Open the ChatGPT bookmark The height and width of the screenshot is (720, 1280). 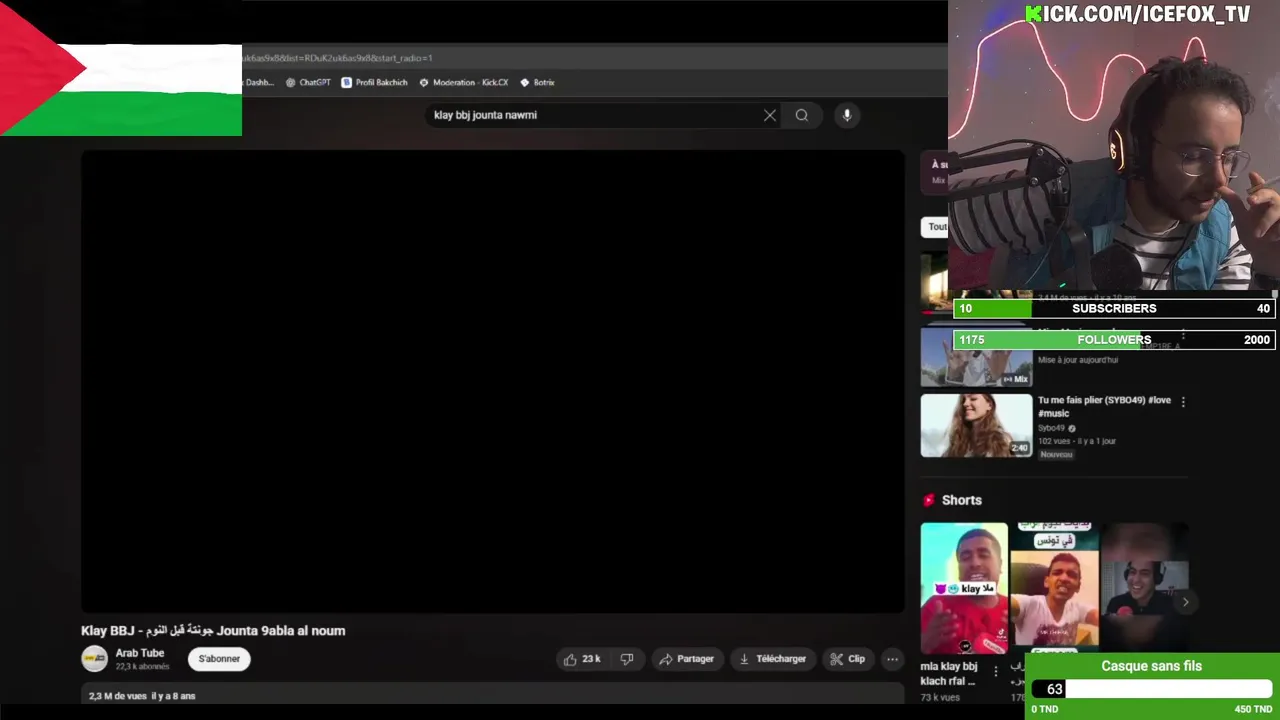tap(308, 82)
